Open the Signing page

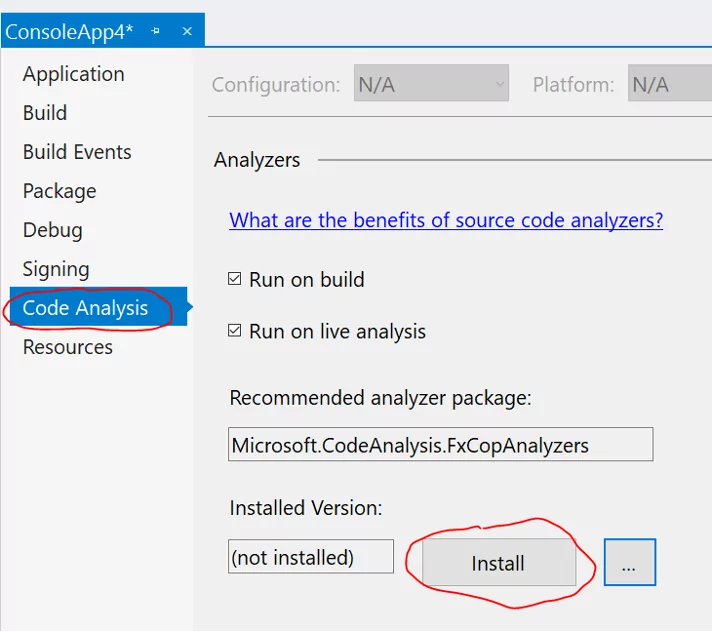(x=56, y=269)
